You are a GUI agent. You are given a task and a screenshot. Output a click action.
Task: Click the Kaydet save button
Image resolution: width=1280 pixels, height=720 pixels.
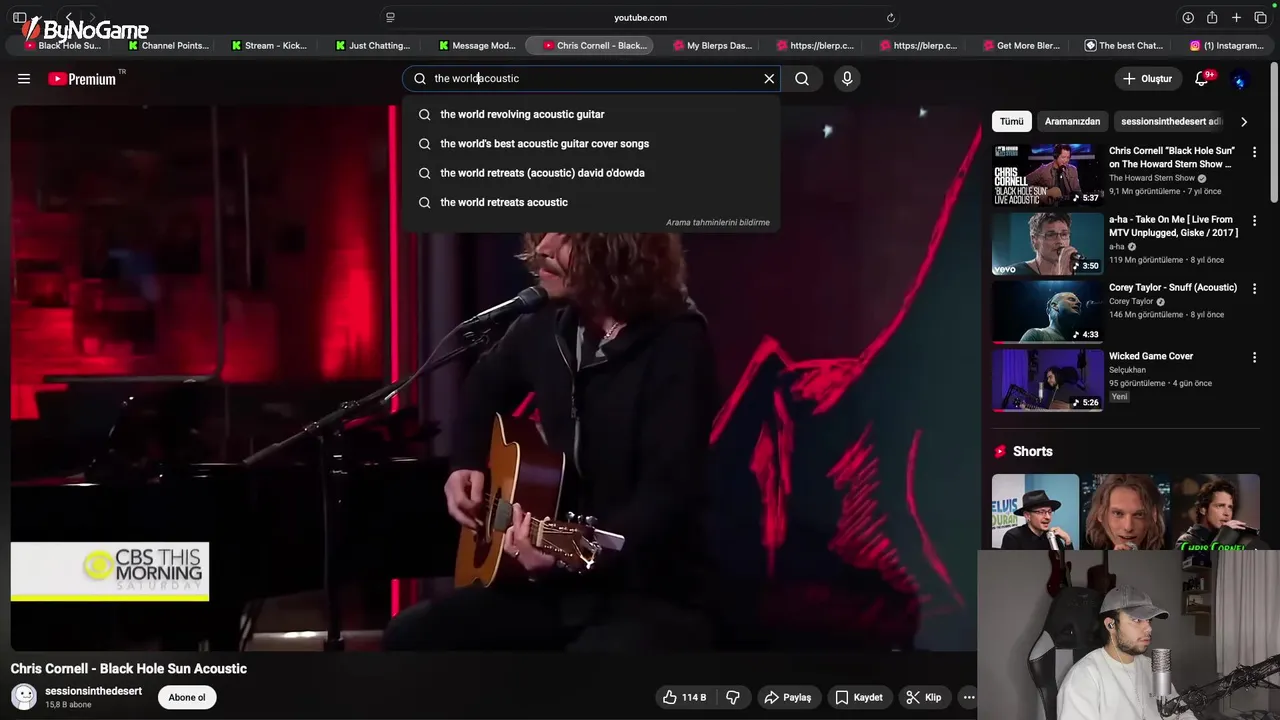(858, 697)
